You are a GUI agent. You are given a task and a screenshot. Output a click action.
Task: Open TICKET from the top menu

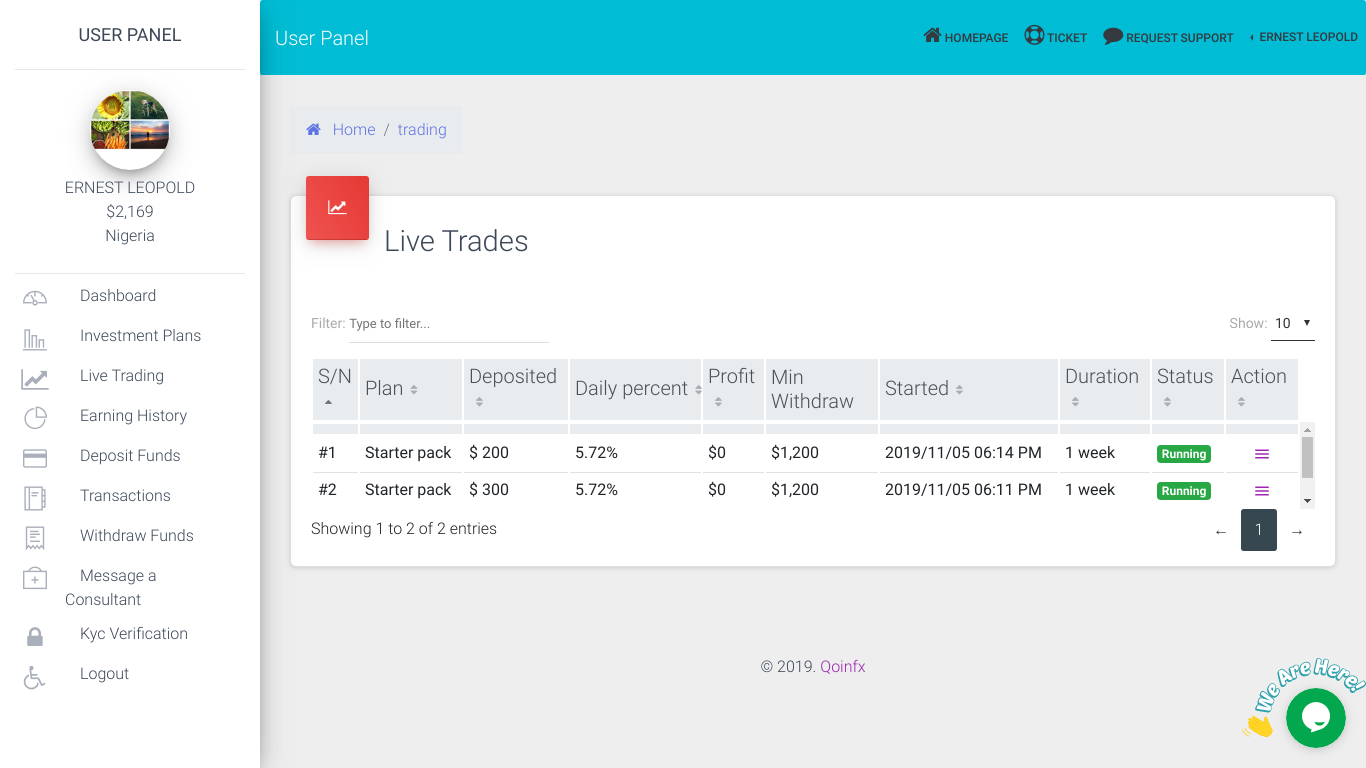[1056, 37]
